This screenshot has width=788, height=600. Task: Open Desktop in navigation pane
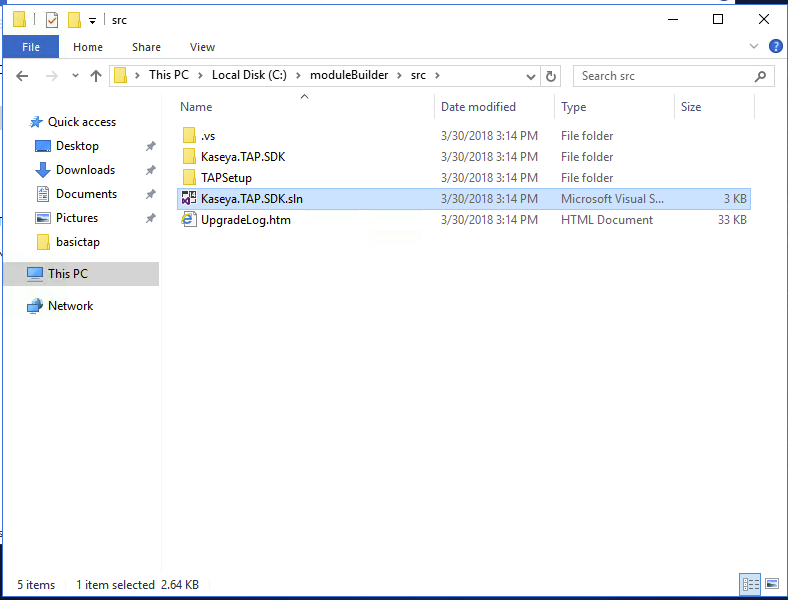point(77,146)
